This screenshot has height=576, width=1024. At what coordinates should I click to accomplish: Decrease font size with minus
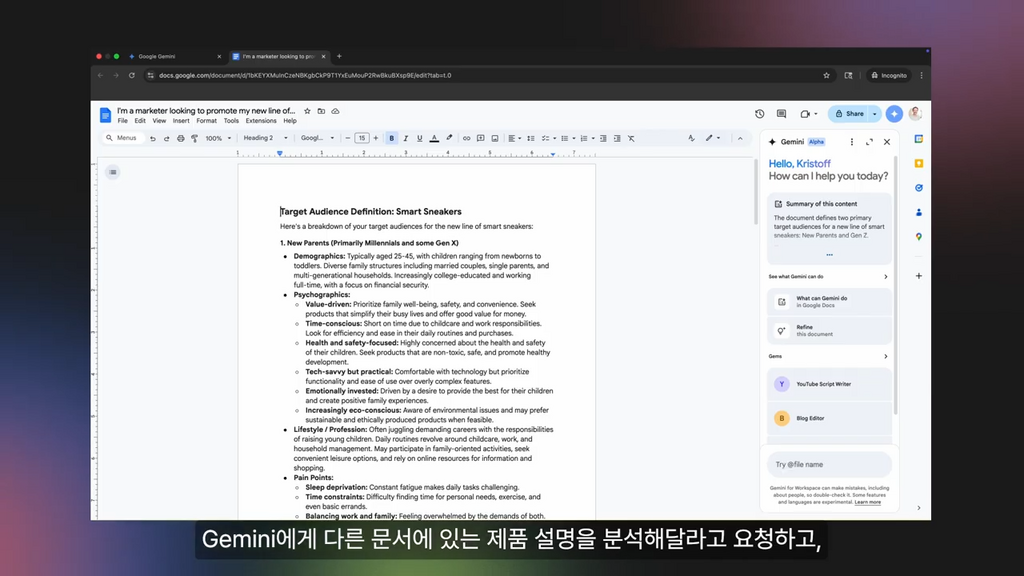[348, 138]
